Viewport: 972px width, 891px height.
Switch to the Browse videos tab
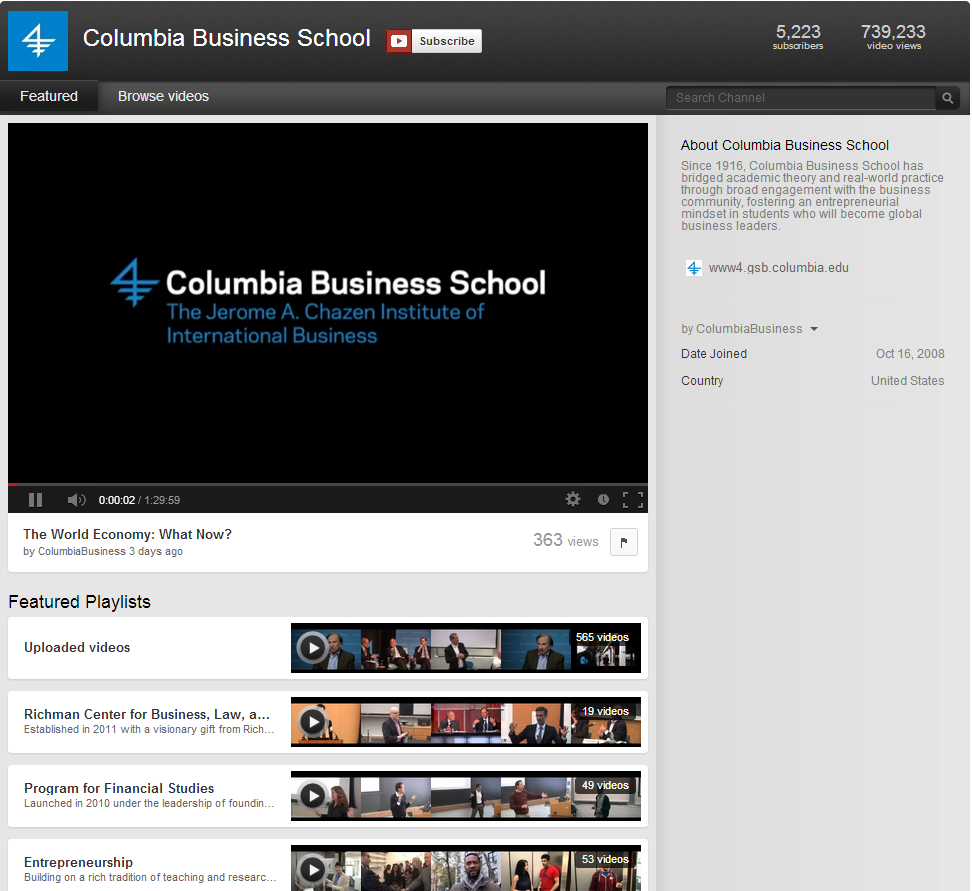(163, 96)
